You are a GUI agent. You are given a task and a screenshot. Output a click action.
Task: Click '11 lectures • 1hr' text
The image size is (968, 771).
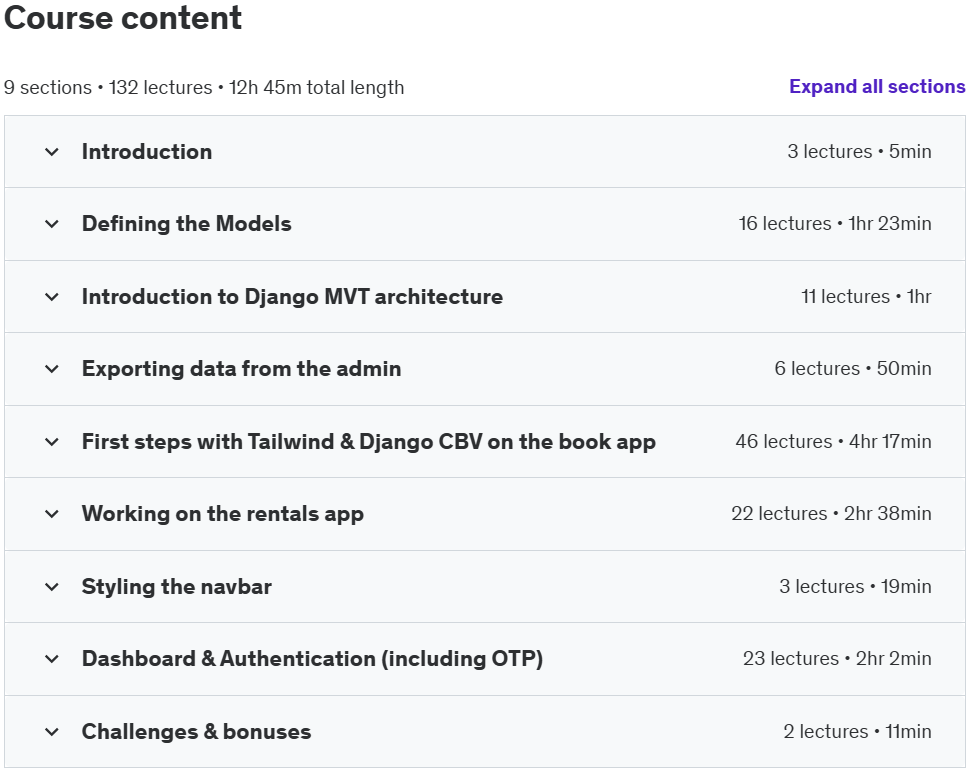pyautogui.click(x=866, y=297)
